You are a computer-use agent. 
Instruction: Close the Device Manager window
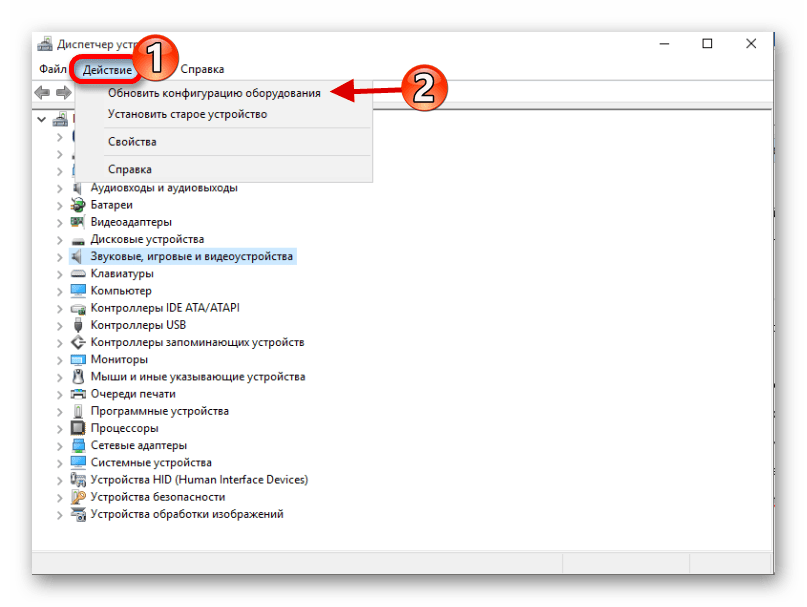click(x=751, y=44)
